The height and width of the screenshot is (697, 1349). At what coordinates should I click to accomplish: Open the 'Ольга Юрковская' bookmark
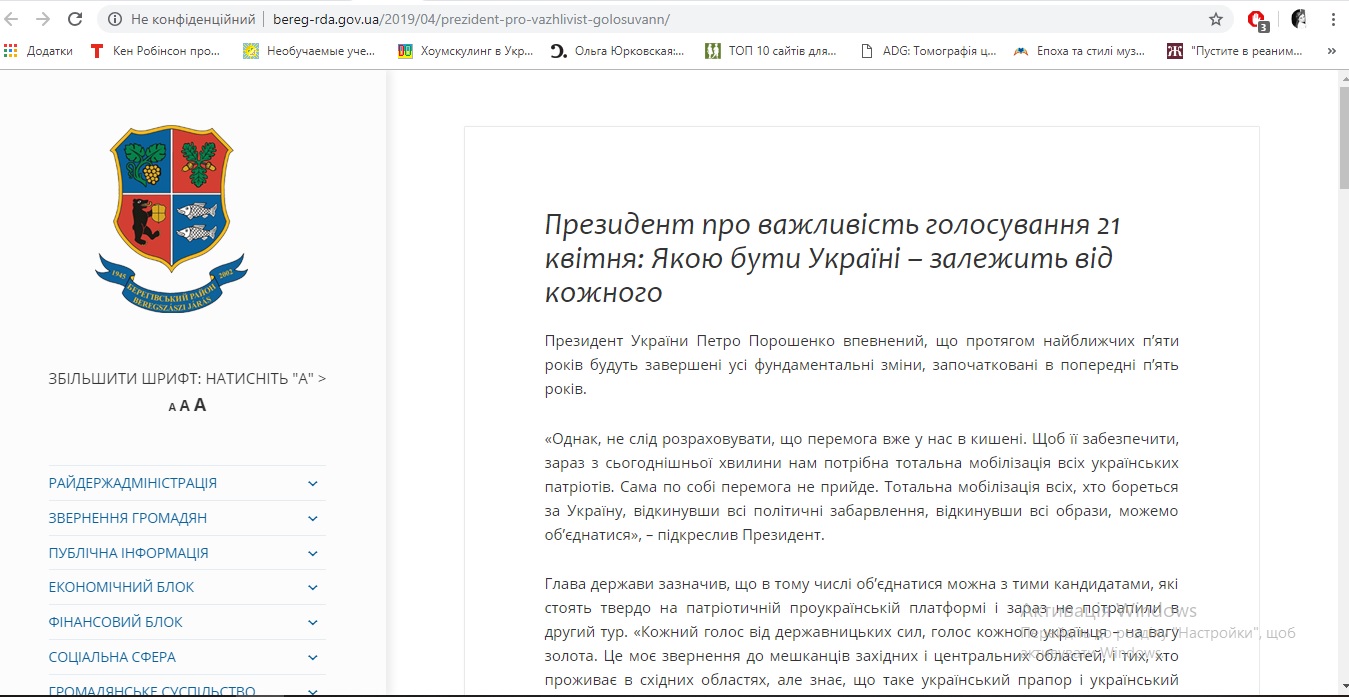619,51
